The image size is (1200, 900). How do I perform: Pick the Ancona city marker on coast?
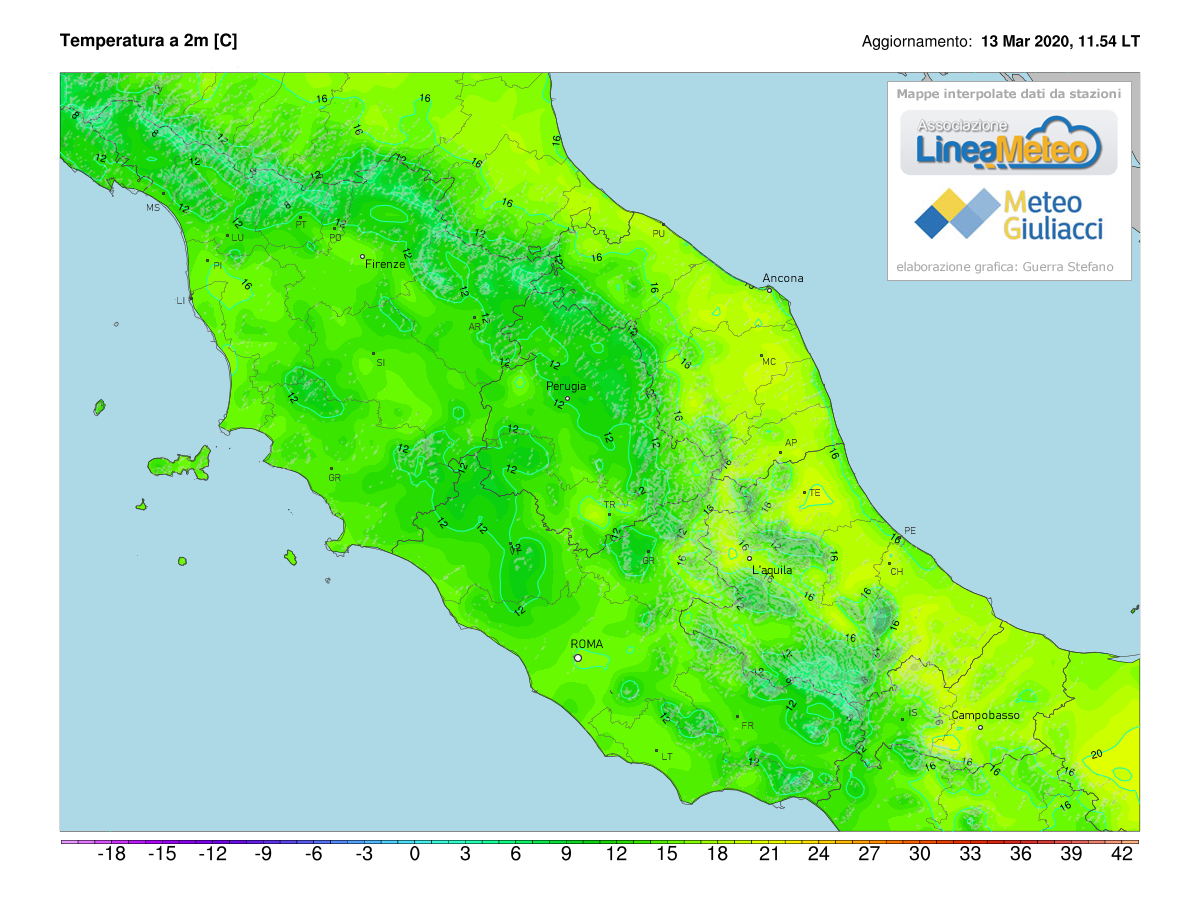[x=769, y=290]
